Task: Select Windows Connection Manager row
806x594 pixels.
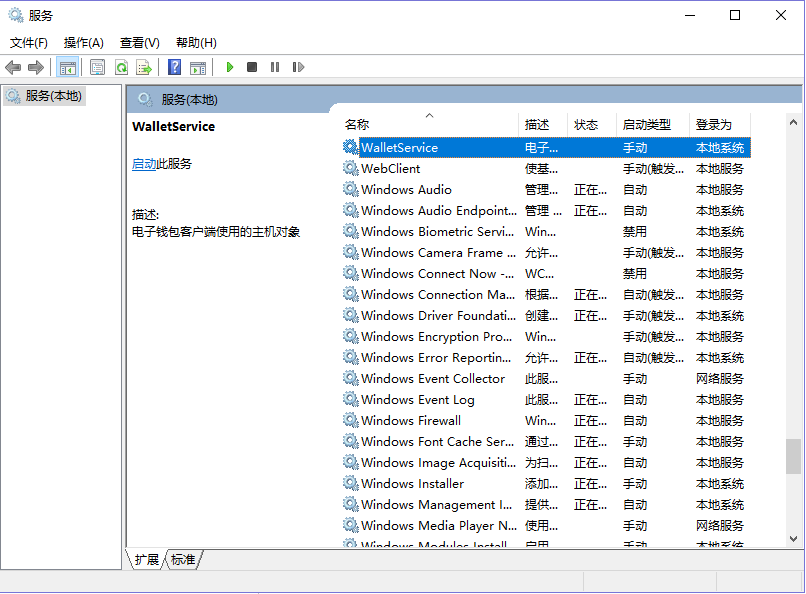Action: 546,295
